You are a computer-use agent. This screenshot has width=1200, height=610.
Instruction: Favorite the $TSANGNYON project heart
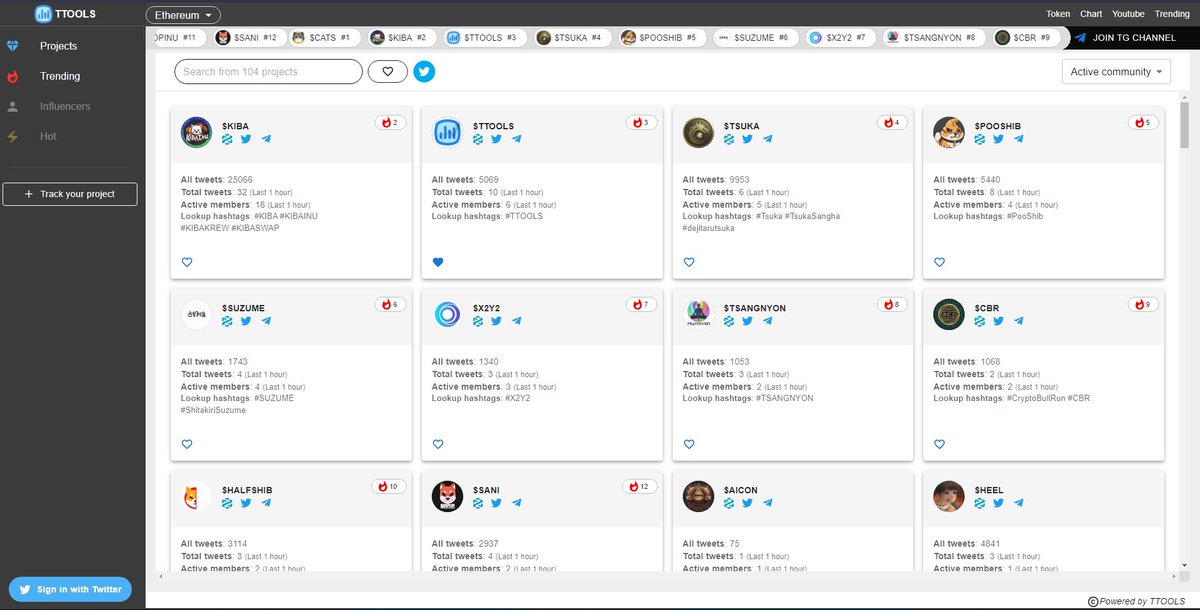(688, 444)
